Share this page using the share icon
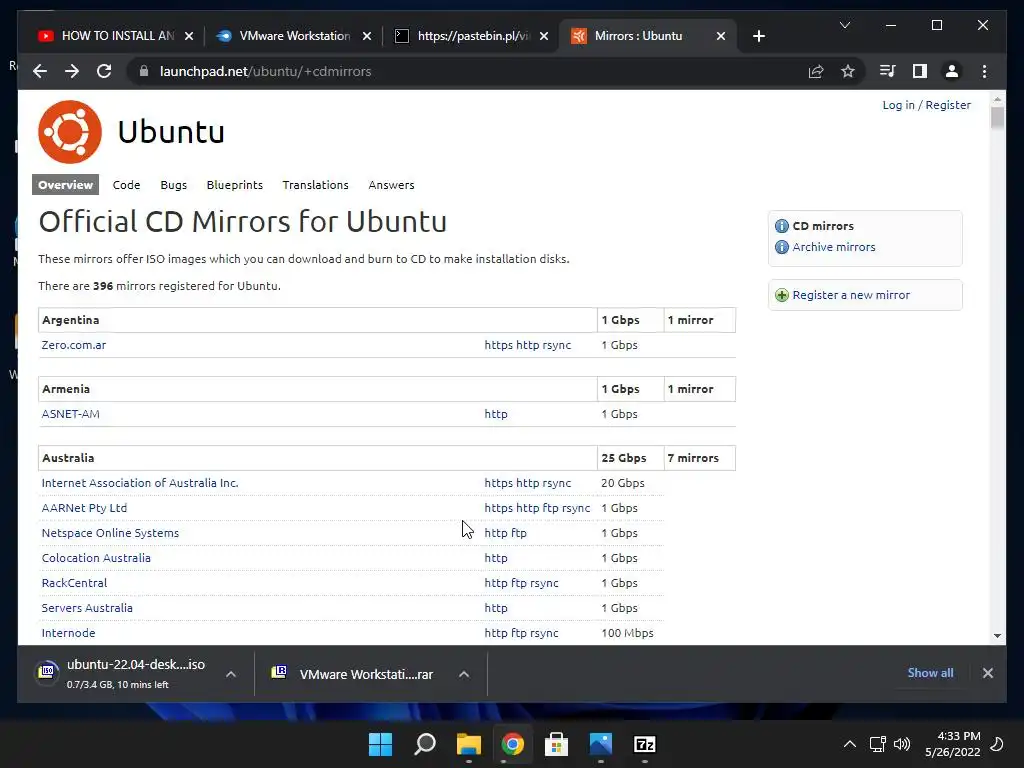 point(816,71)
